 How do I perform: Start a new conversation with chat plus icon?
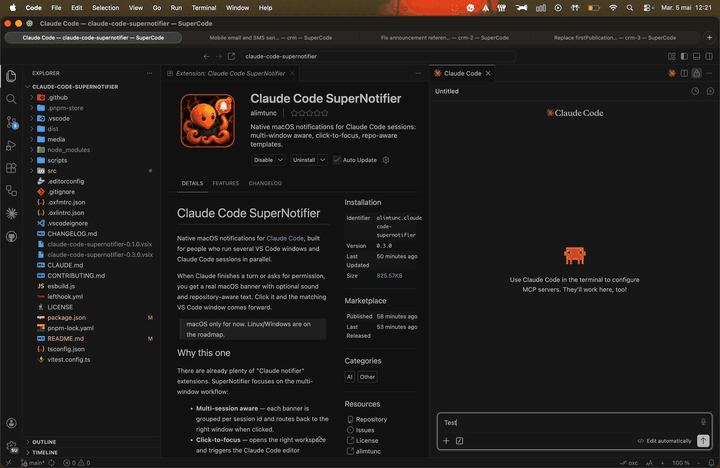coord(710,91)
